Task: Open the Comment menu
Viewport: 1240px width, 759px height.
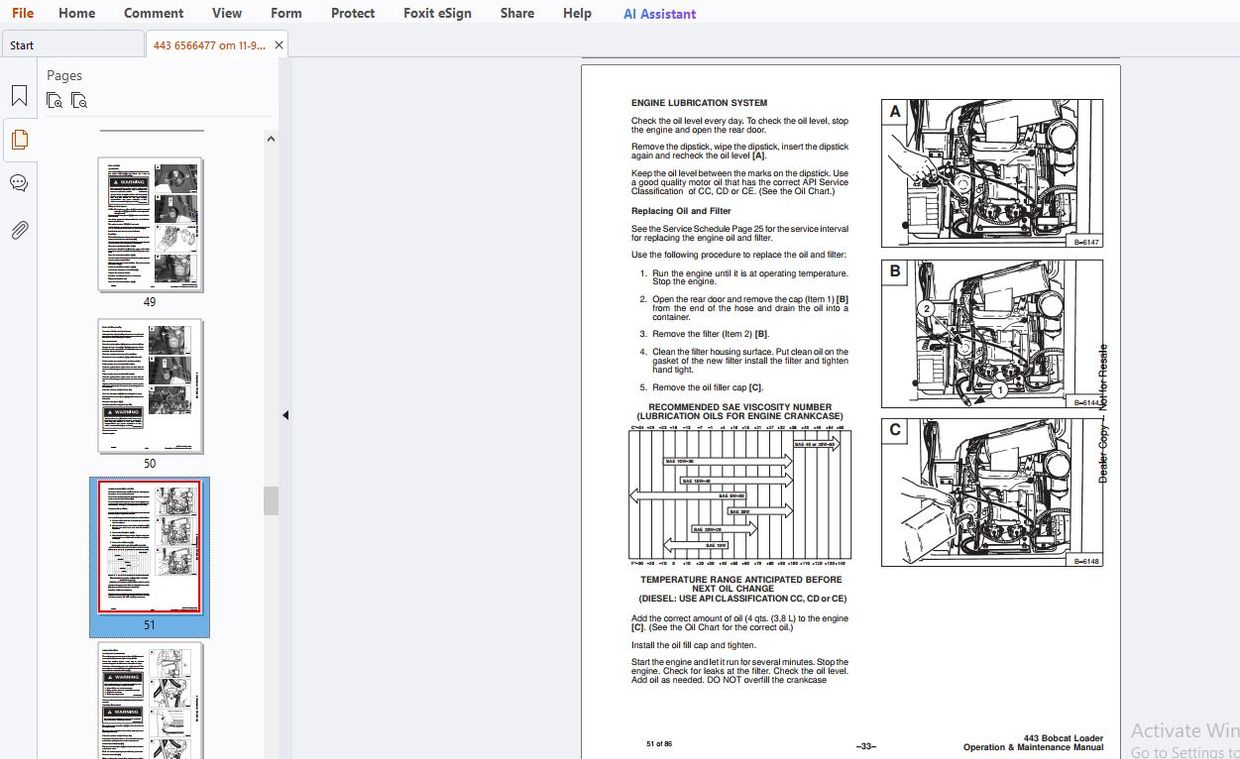Action: (x=153, y=13)
